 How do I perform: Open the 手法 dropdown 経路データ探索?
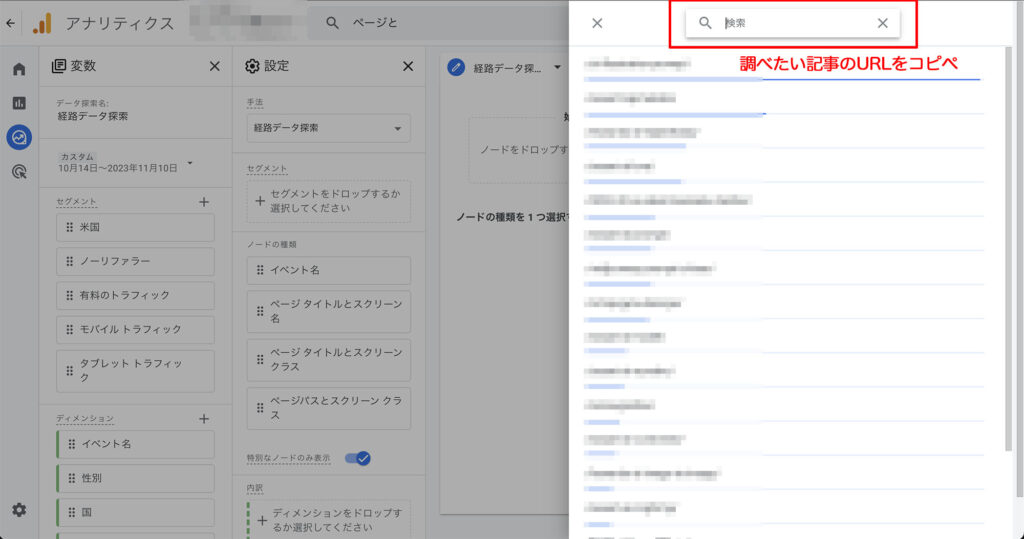point(328,128)
